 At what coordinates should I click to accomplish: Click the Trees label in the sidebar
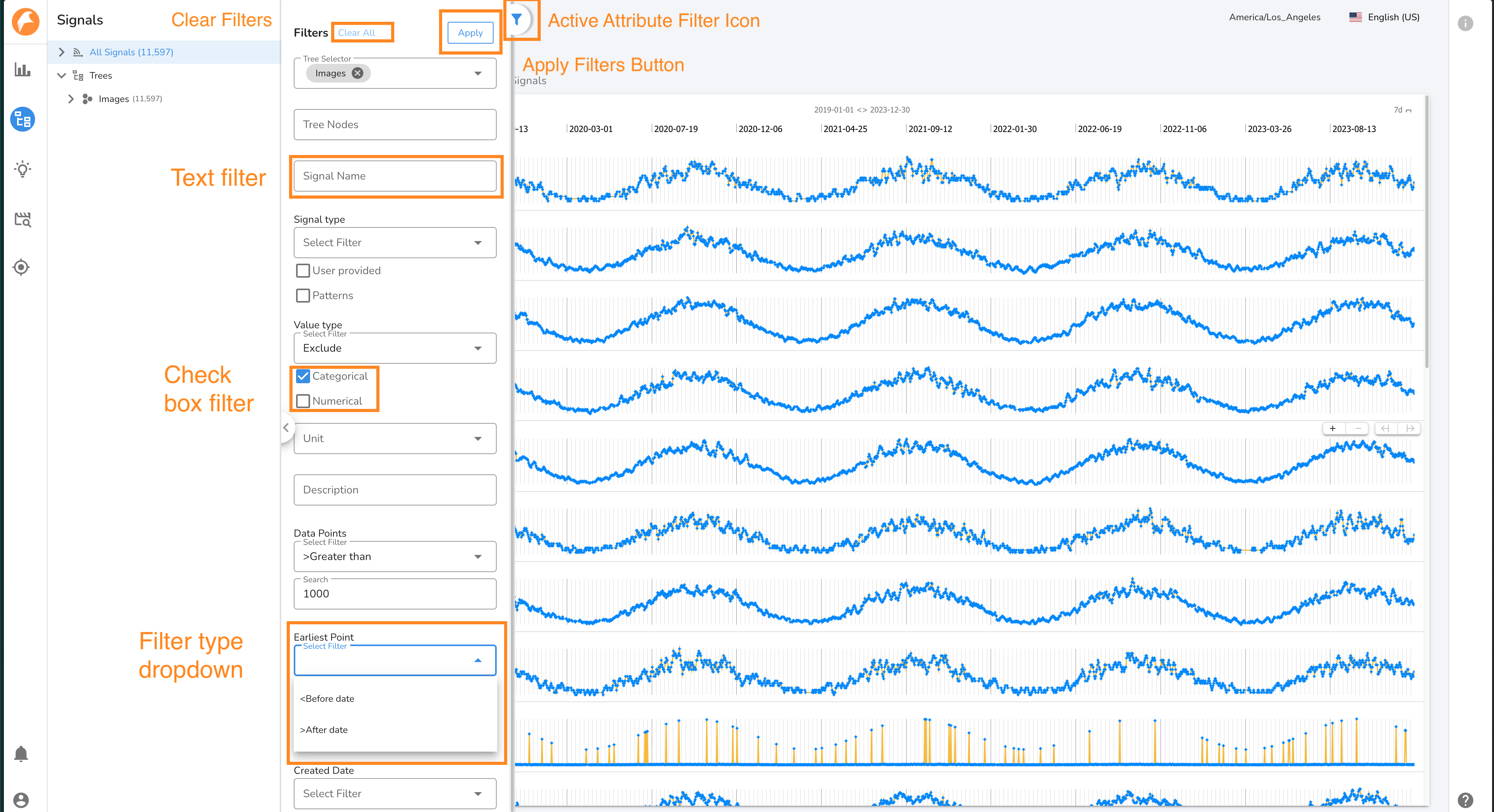[x=101, y=75]
